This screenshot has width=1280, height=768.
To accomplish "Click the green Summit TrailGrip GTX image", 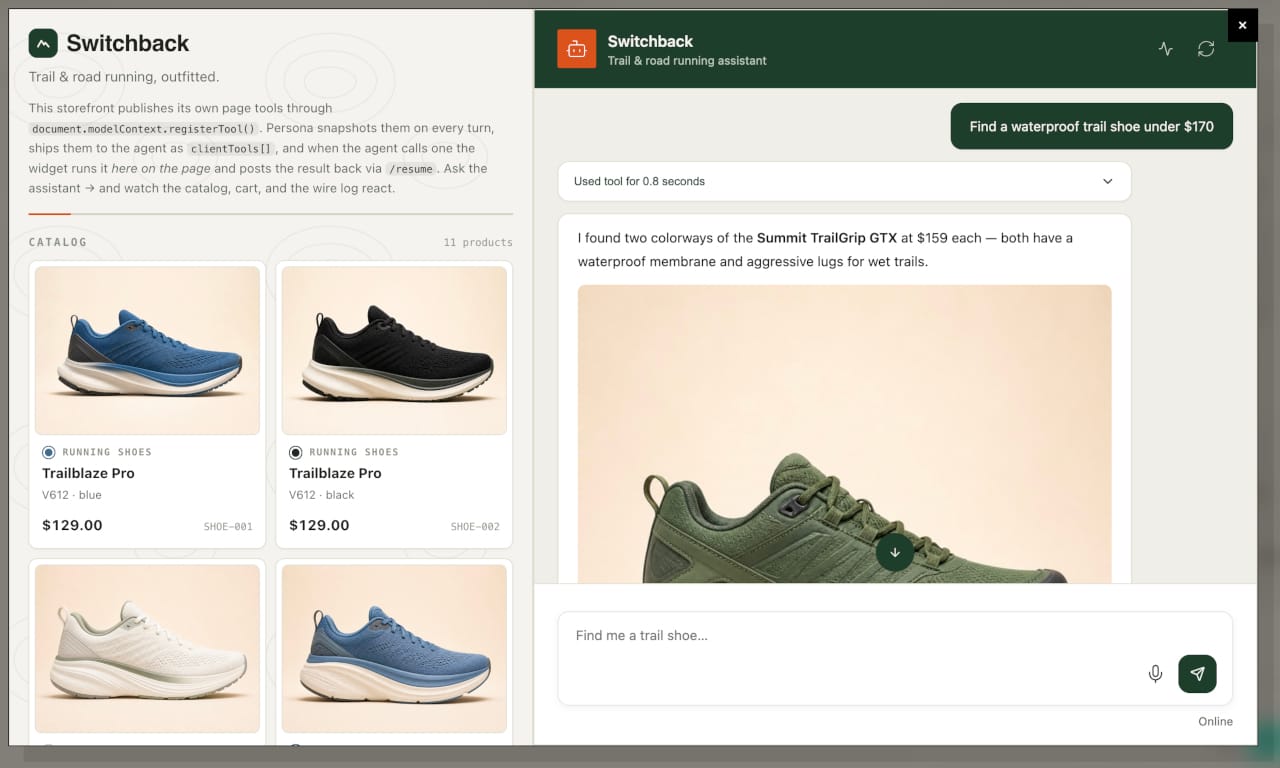I will point(844,434).
